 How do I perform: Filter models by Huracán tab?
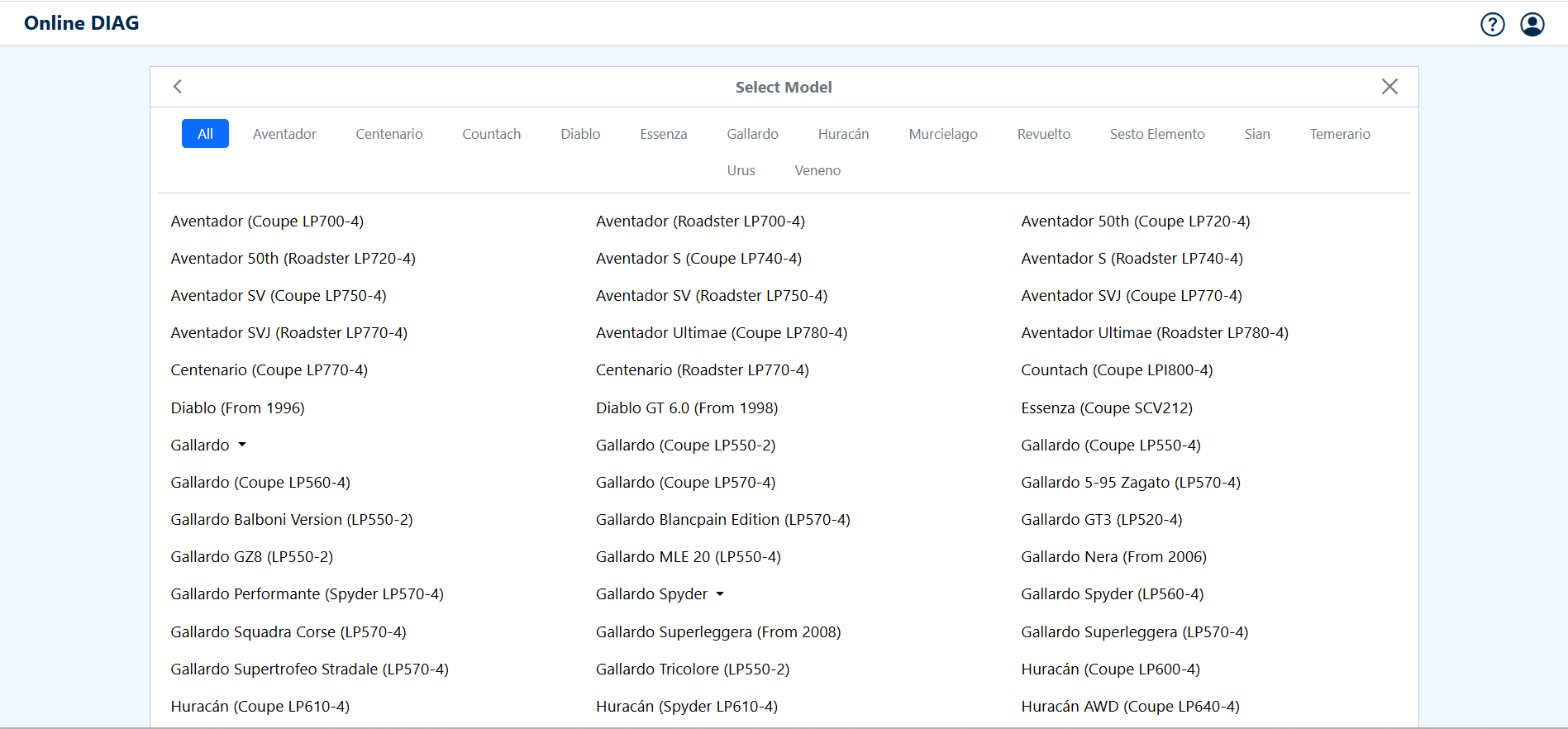coord(843,134)
